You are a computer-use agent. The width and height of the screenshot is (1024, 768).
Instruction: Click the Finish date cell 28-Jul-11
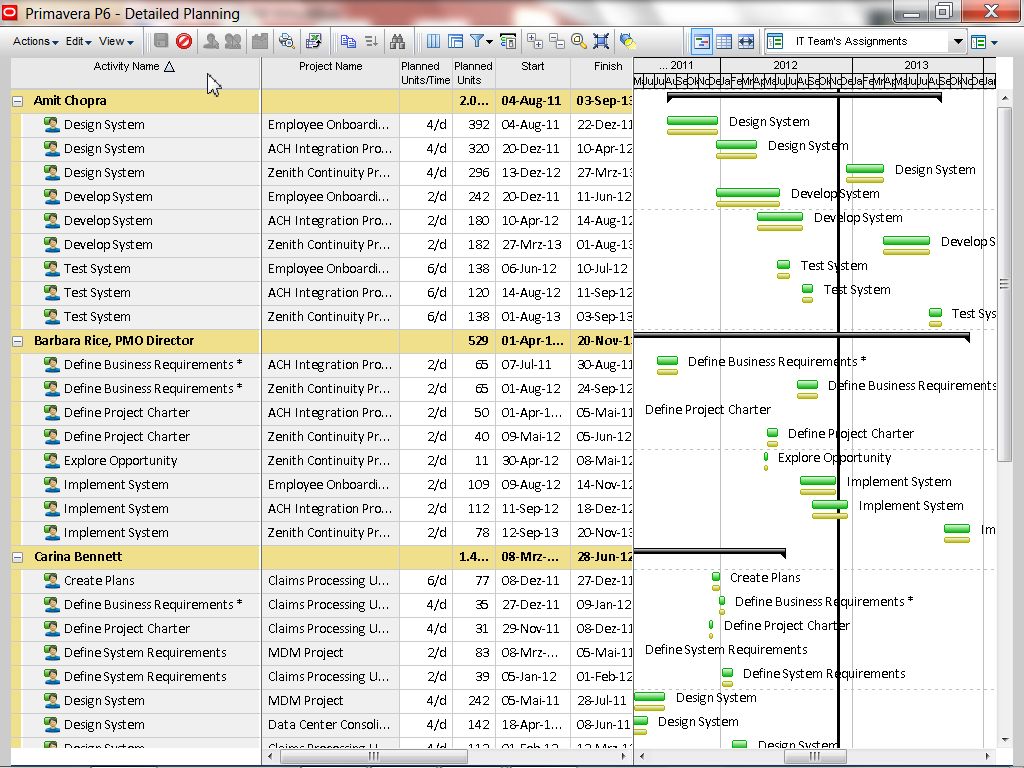[x=601, y=701]
